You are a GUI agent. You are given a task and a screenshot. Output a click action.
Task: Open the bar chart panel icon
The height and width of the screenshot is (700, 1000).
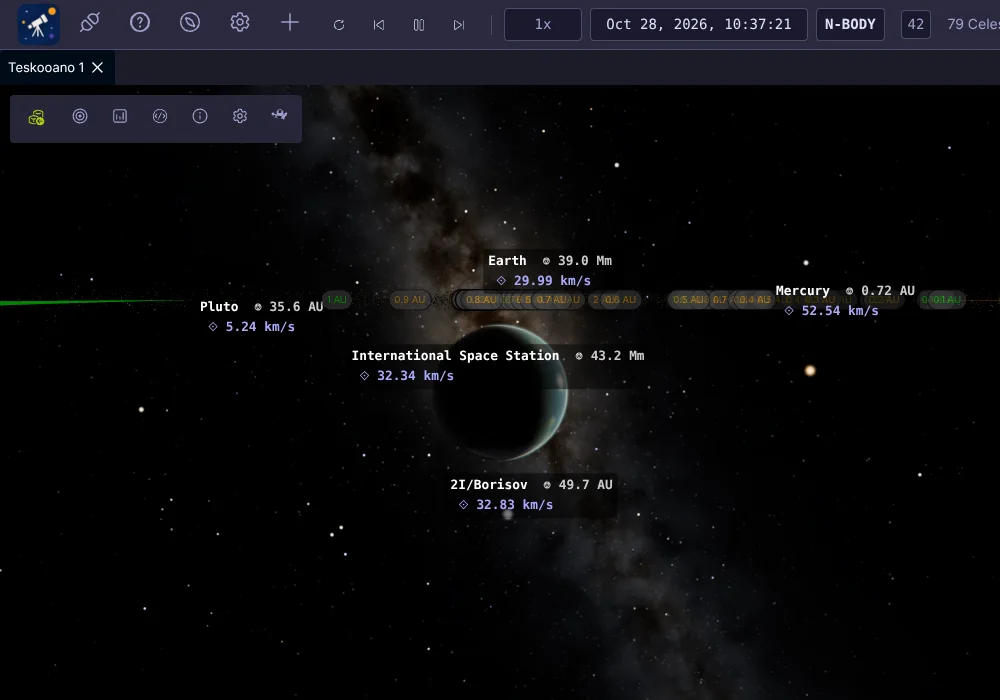pyautogui.click(x=120, y=116)
